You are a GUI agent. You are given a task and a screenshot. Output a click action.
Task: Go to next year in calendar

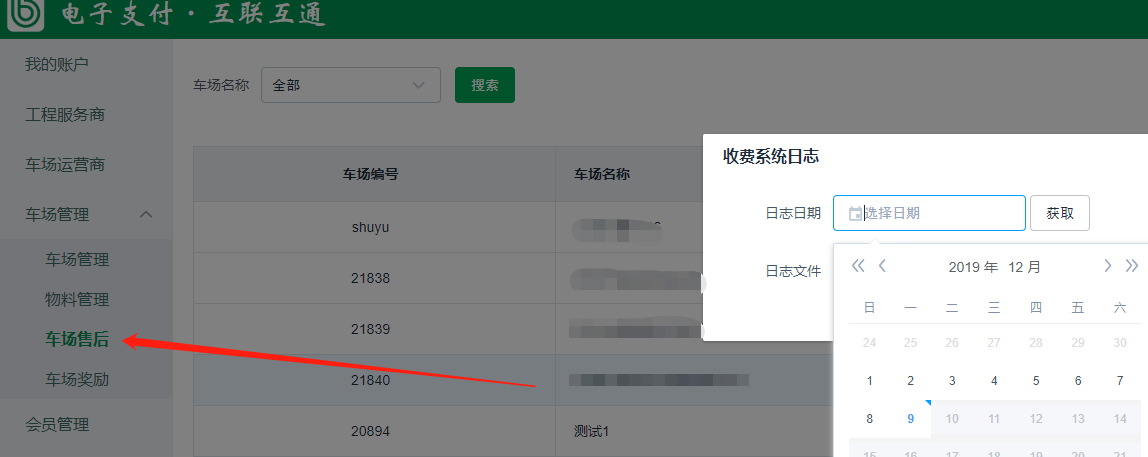[1132, 266]
